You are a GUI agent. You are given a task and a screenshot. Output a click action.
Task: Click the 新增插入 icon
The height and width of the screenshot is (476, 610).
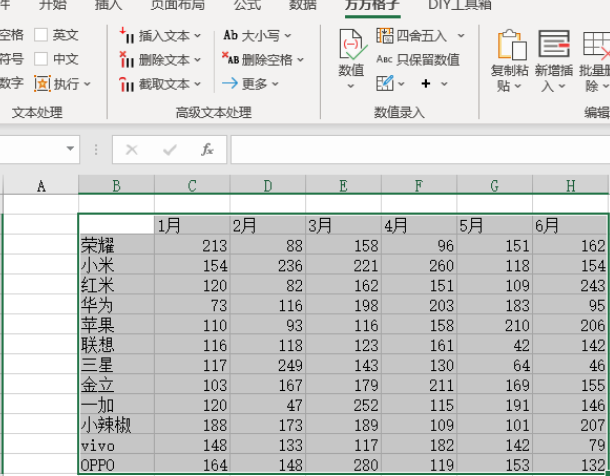[554, 44]
